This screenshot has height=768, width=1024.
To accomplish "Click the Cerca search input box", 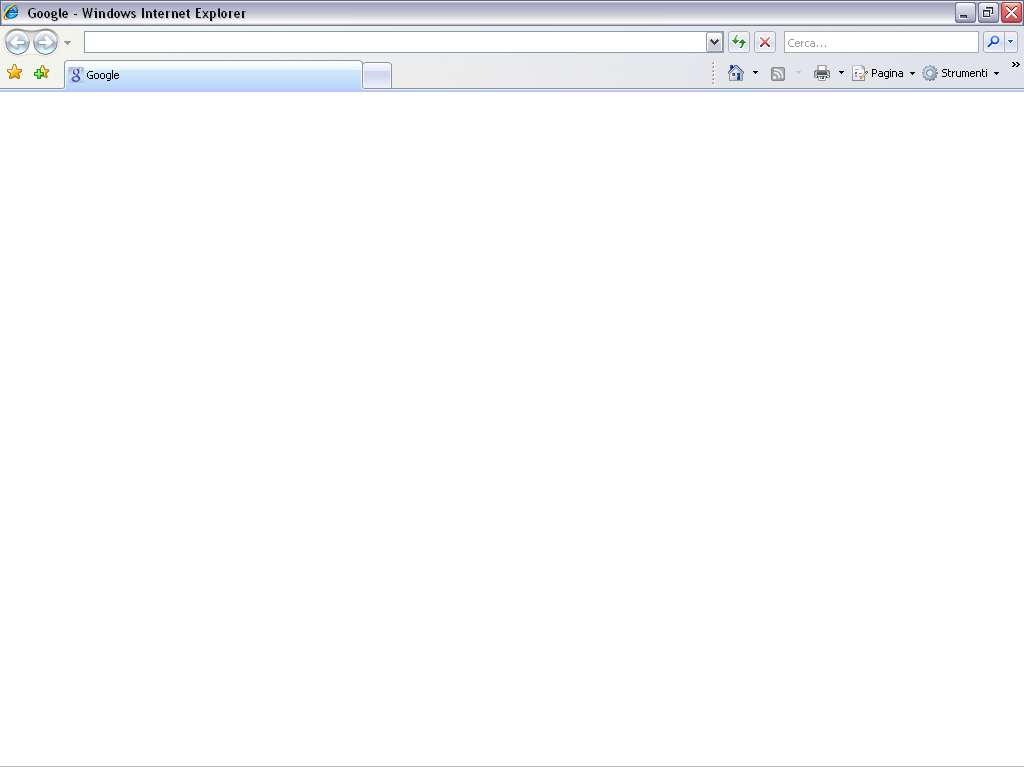I will (881, 42).
